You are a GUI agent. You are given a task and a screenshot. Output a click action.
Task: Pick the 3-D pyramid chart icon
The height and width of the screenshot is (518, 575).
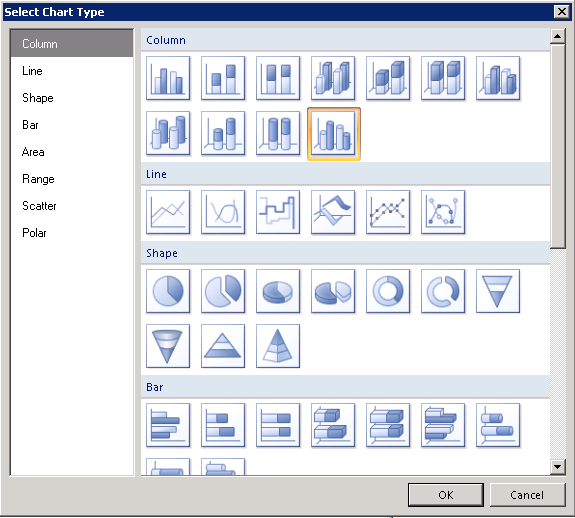click(278, 346)
